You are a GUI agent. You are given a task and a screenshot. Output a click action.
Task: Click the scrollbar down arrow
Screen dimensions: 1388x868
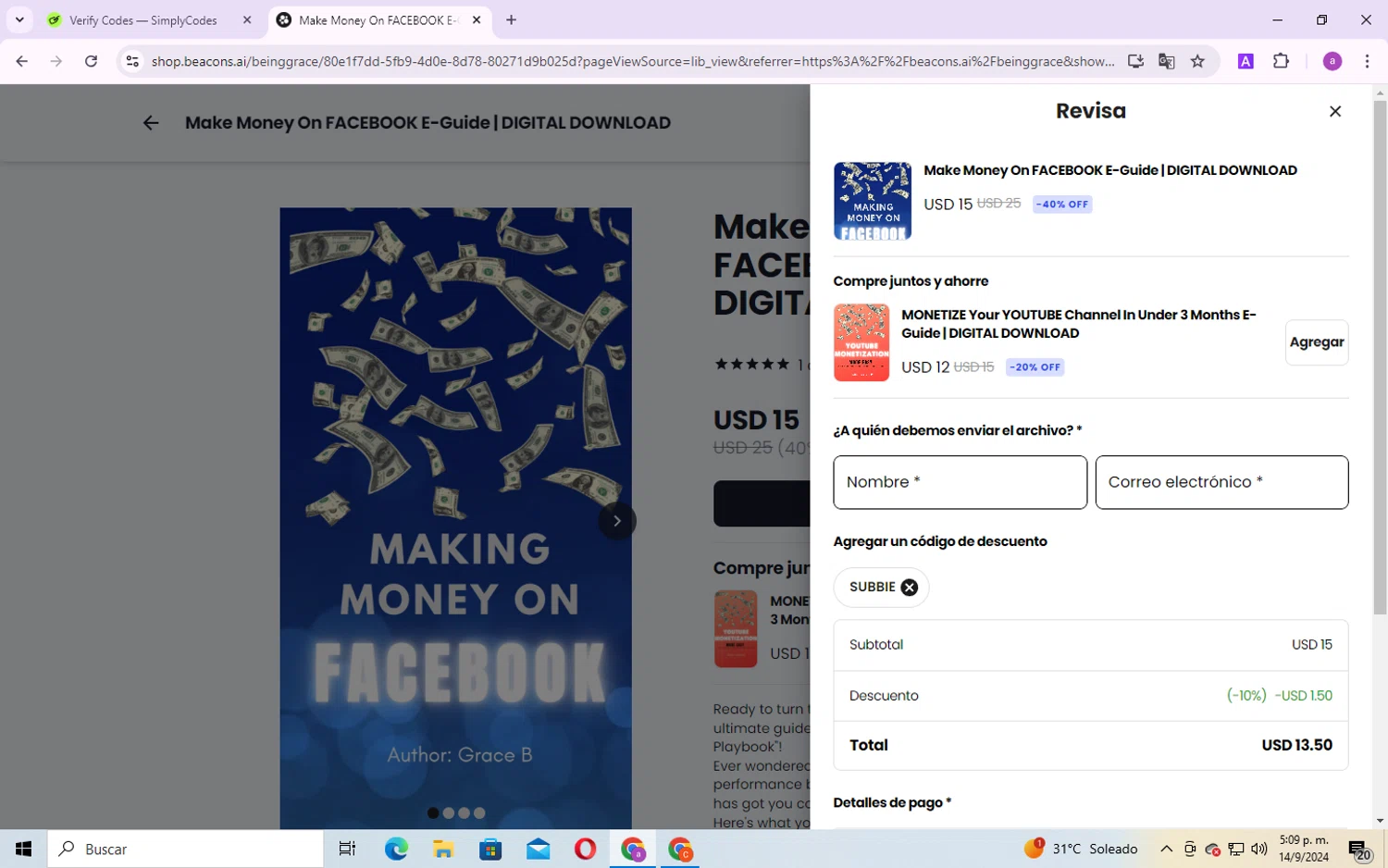1380,821
